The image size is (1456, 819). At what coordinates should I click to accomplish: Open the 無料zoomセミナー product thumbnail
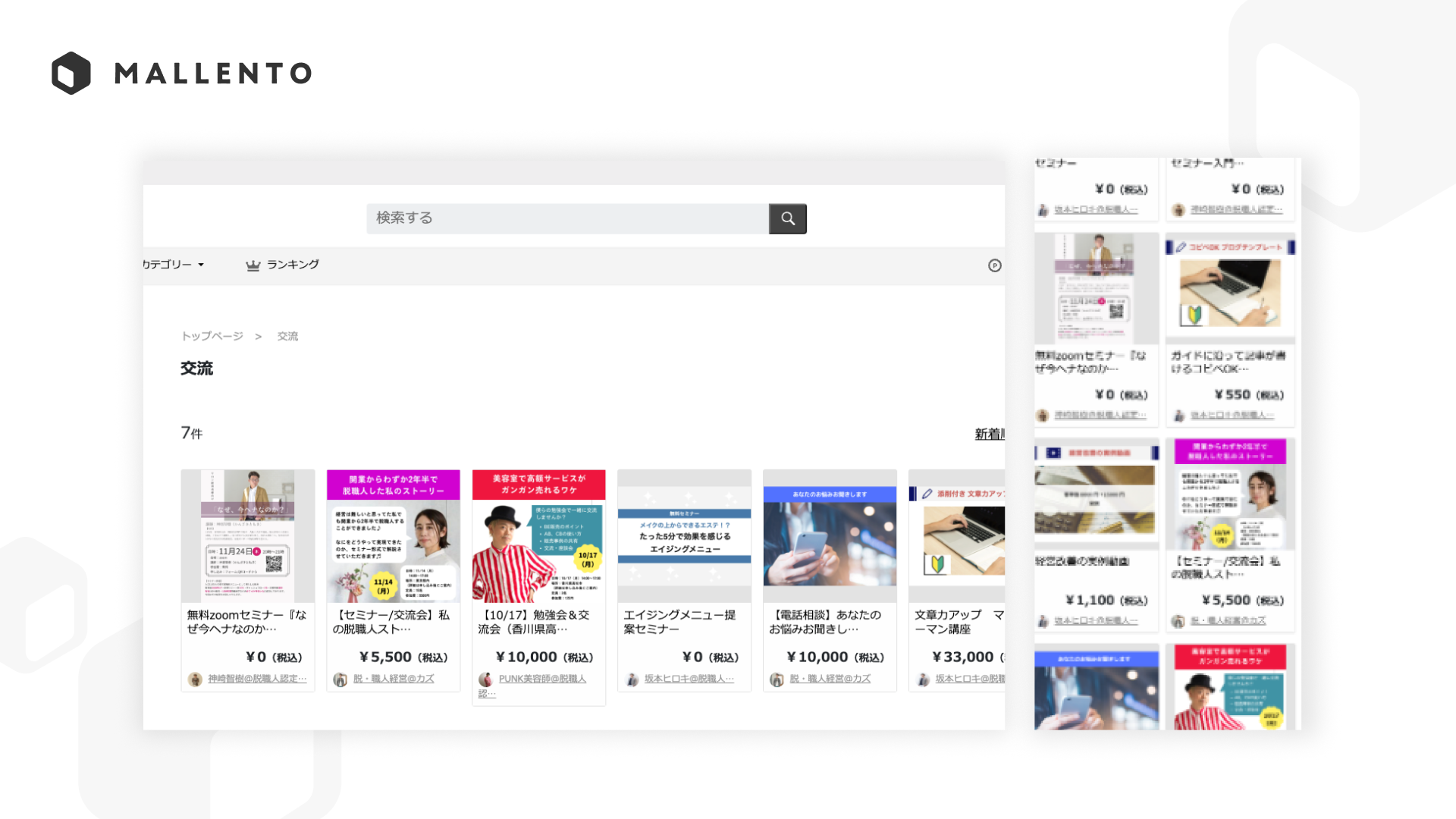[248, 535]
